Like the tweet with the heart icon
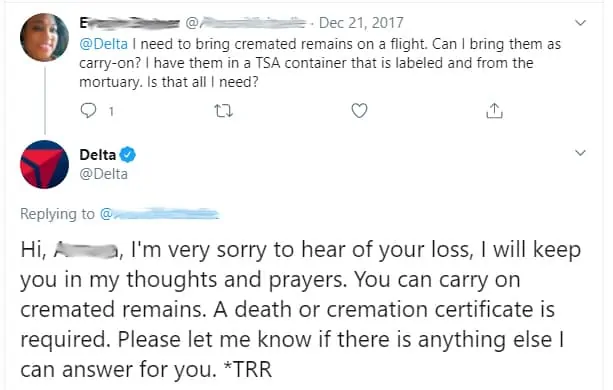 tap(359, 111)
